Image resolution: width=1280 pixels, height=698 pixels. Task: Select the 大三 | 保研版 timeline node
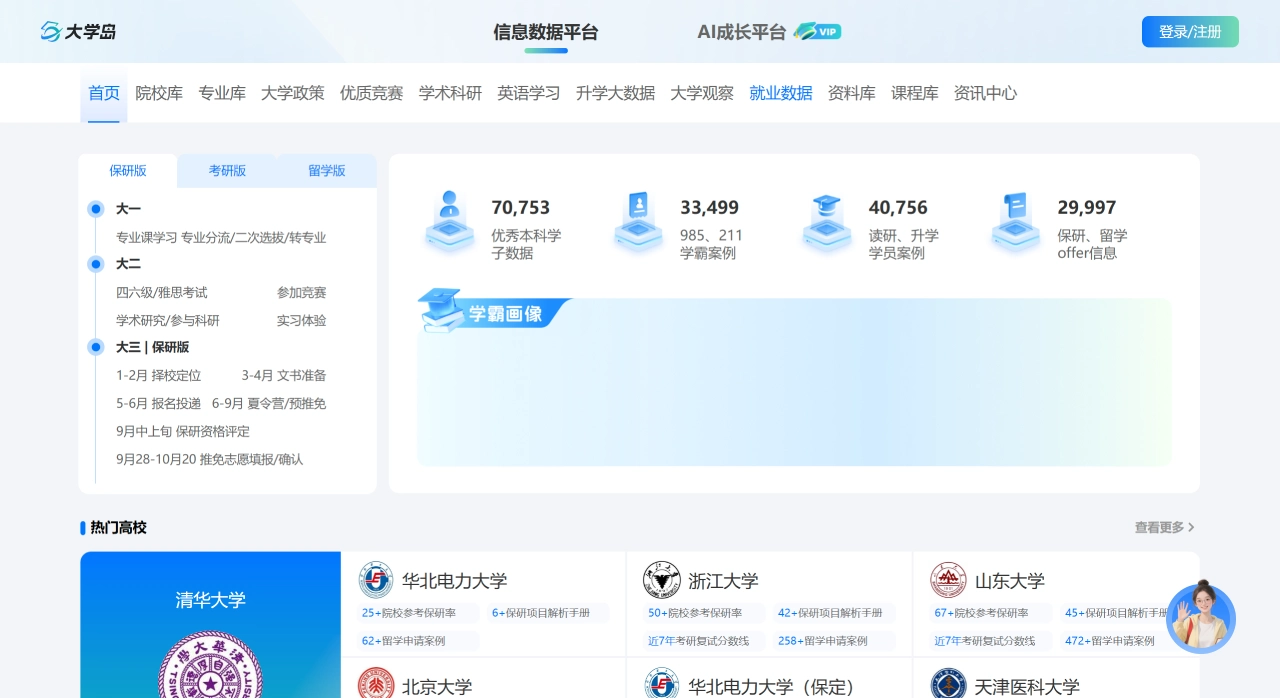pos(96,347)
